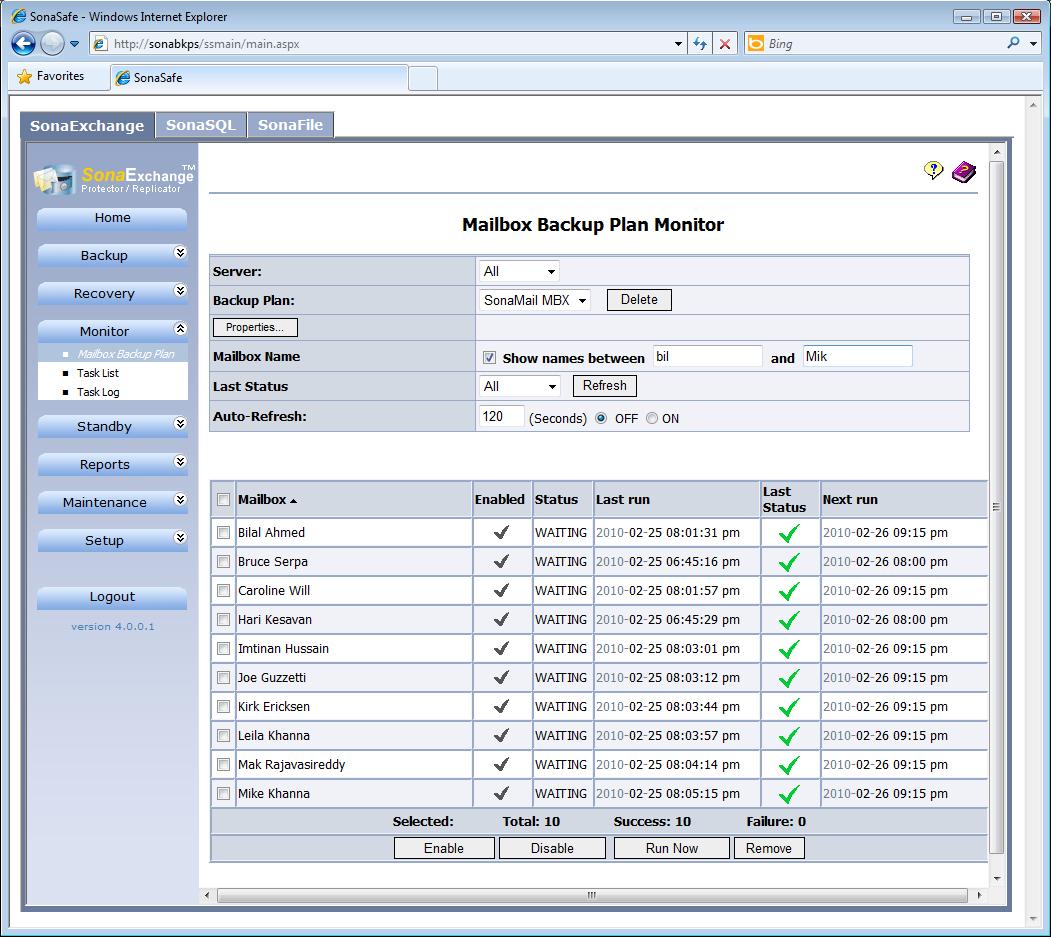This screenshot has height=937, width=1051.
Task: Click the Remove button
Action: point(769,848)
